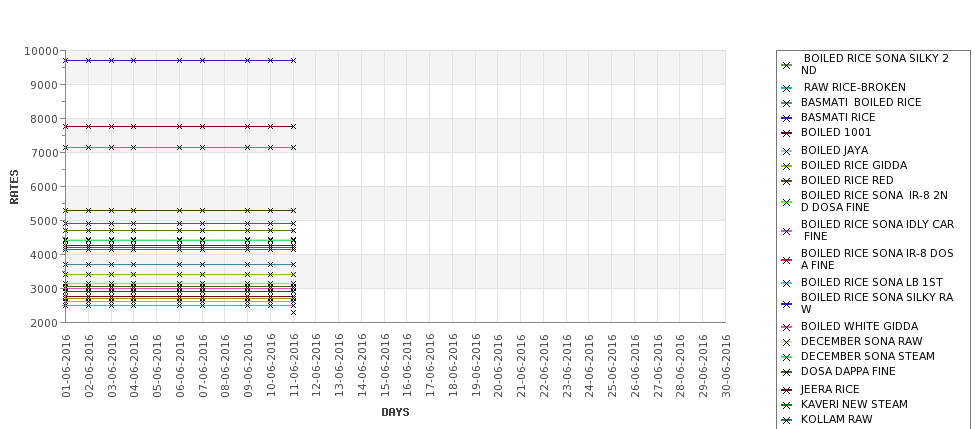The width and height of the screenshot is (975, 429).
Task: Click the DECEMBER SONA RAW legend marker
Action: [x=787, y=342]
